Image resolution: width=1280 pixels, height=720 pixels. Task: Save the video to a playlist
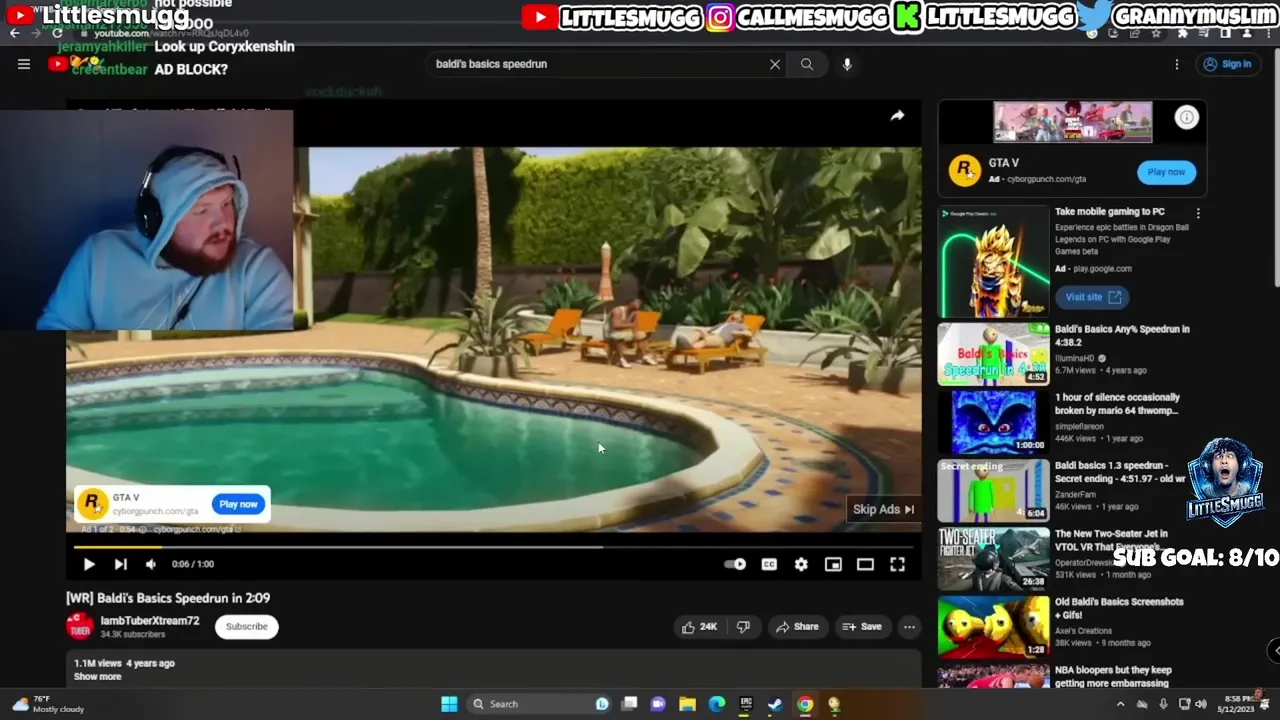862,627
